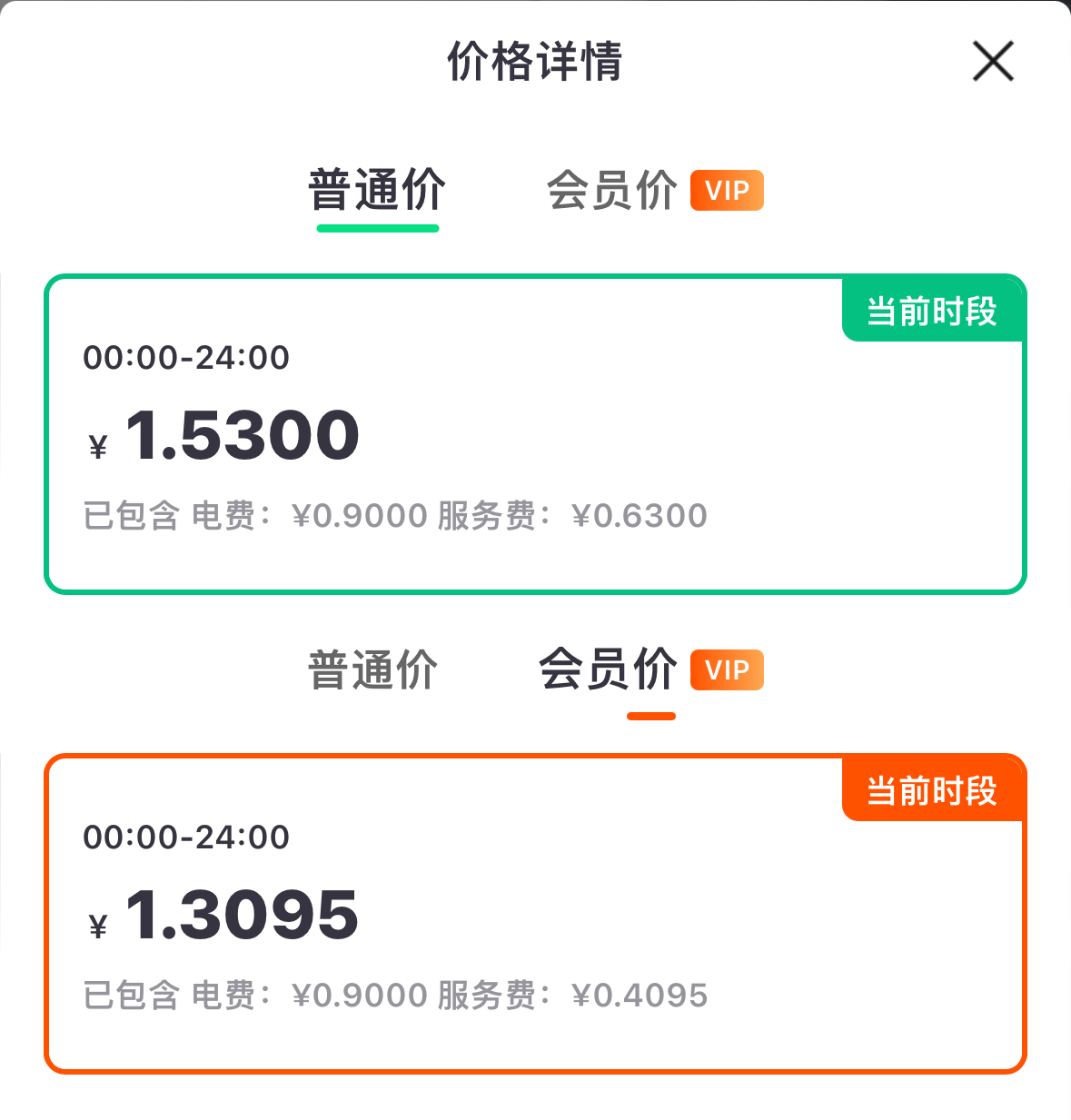Viewport: 1071px width, 1120px height.
Task: Click the orange 当前时段 badge
Action: [933, 789]
